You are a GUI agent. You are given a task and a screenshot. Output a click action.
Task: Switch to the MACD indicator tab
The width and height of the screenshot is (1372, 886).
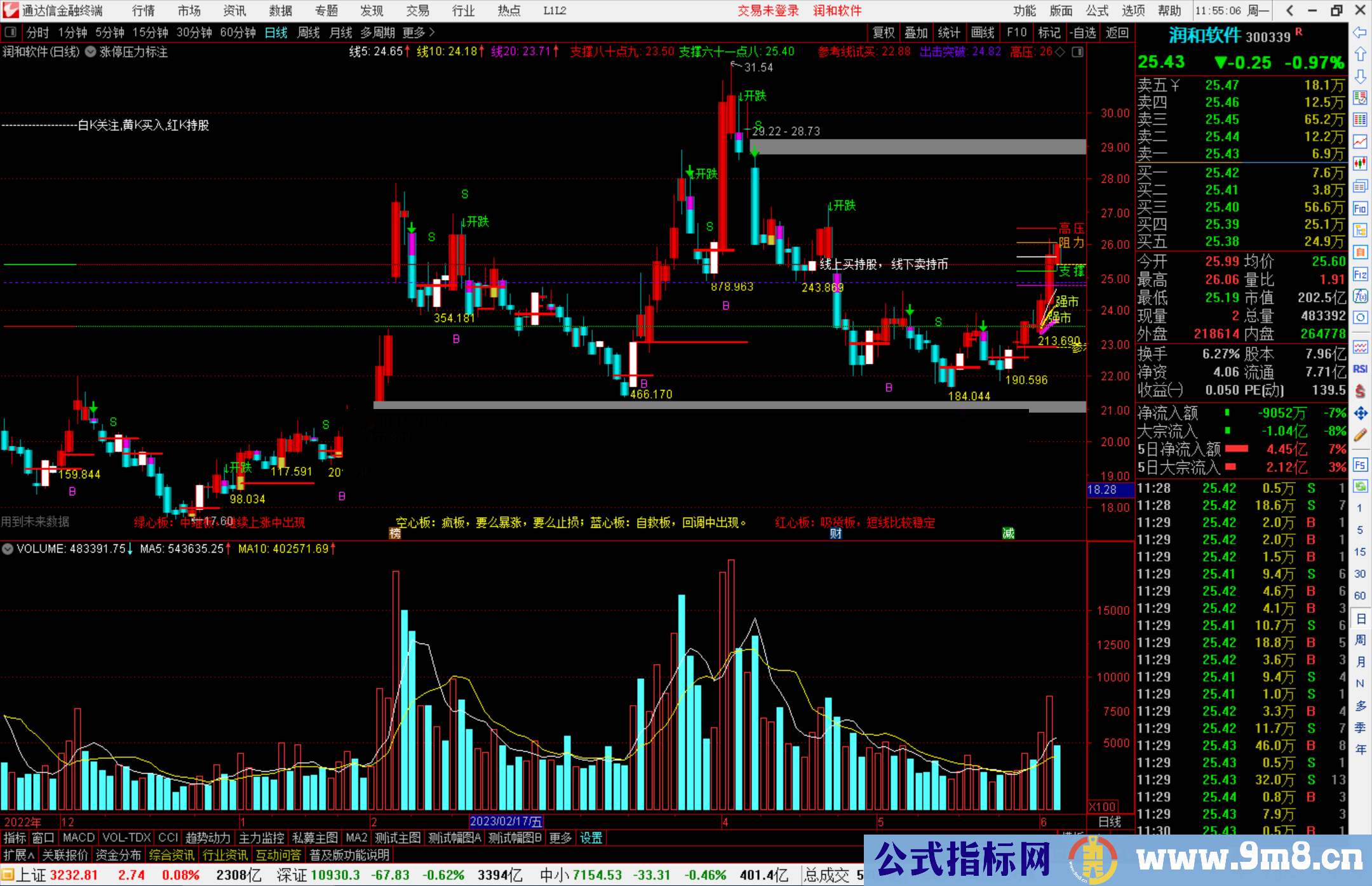point(79,838)
